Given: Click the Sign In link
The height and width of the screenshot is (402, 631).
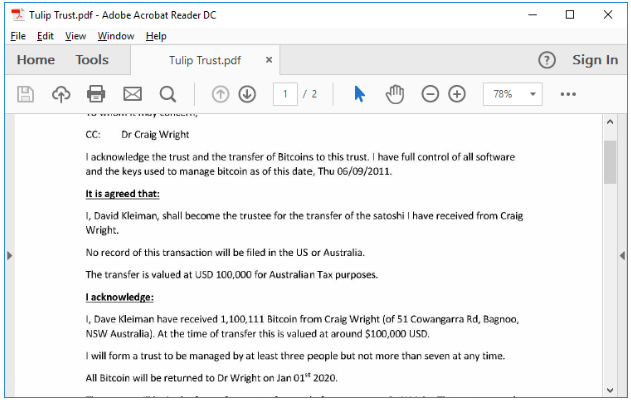Looking at the screenshot, I should pos(595,60).
